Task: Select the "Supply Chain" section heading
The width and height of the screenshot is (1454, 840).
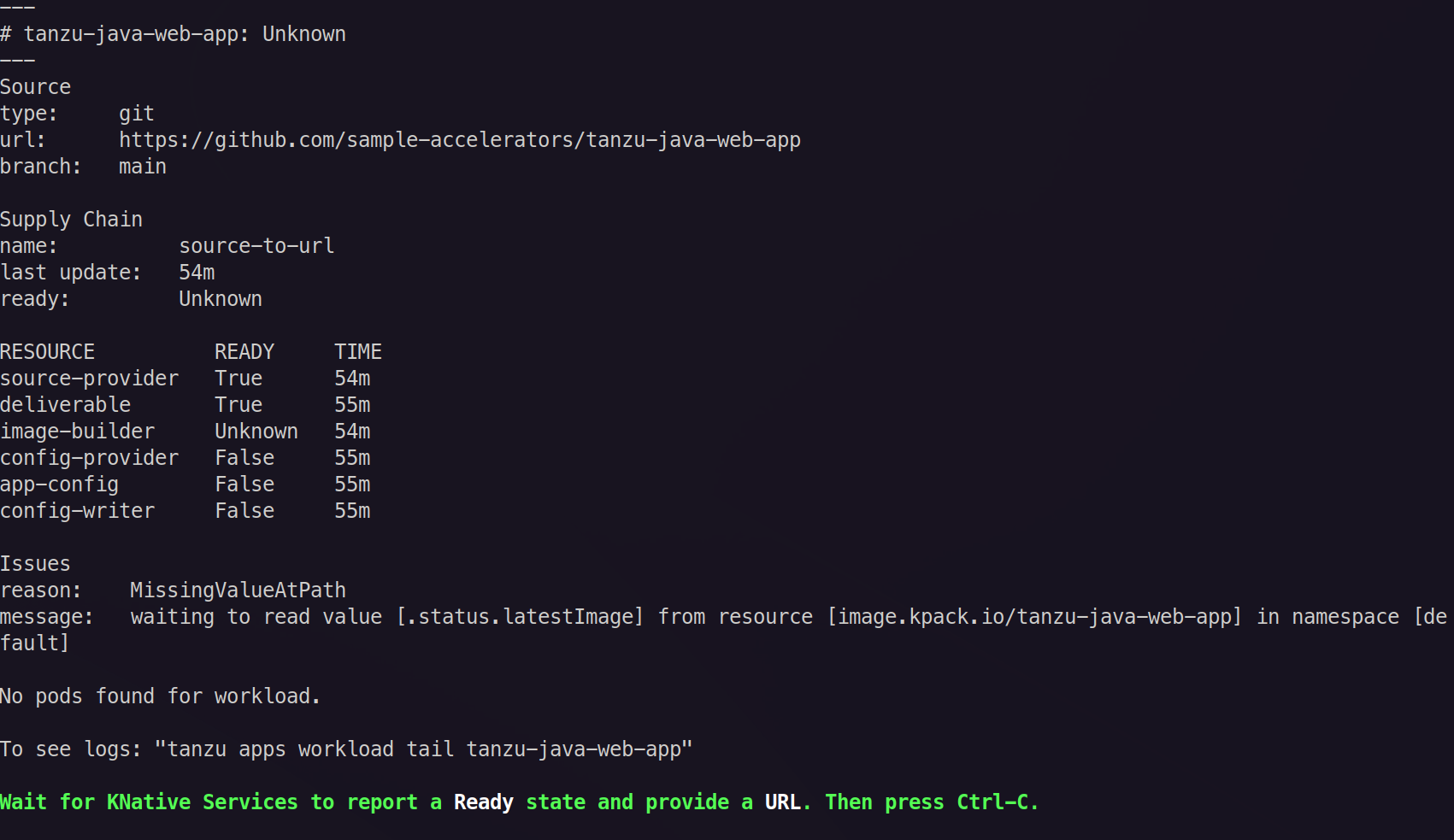Action: pos(72,220)
